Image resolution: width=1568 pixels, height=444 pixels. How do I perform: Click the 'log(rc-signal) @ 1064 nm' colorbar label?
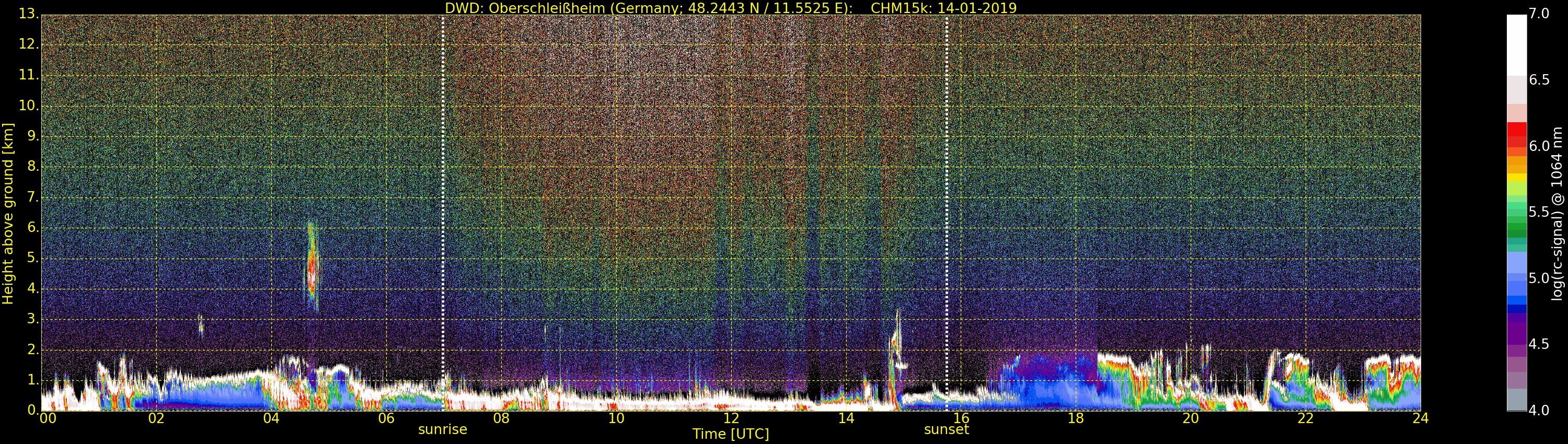[1557, 214]
